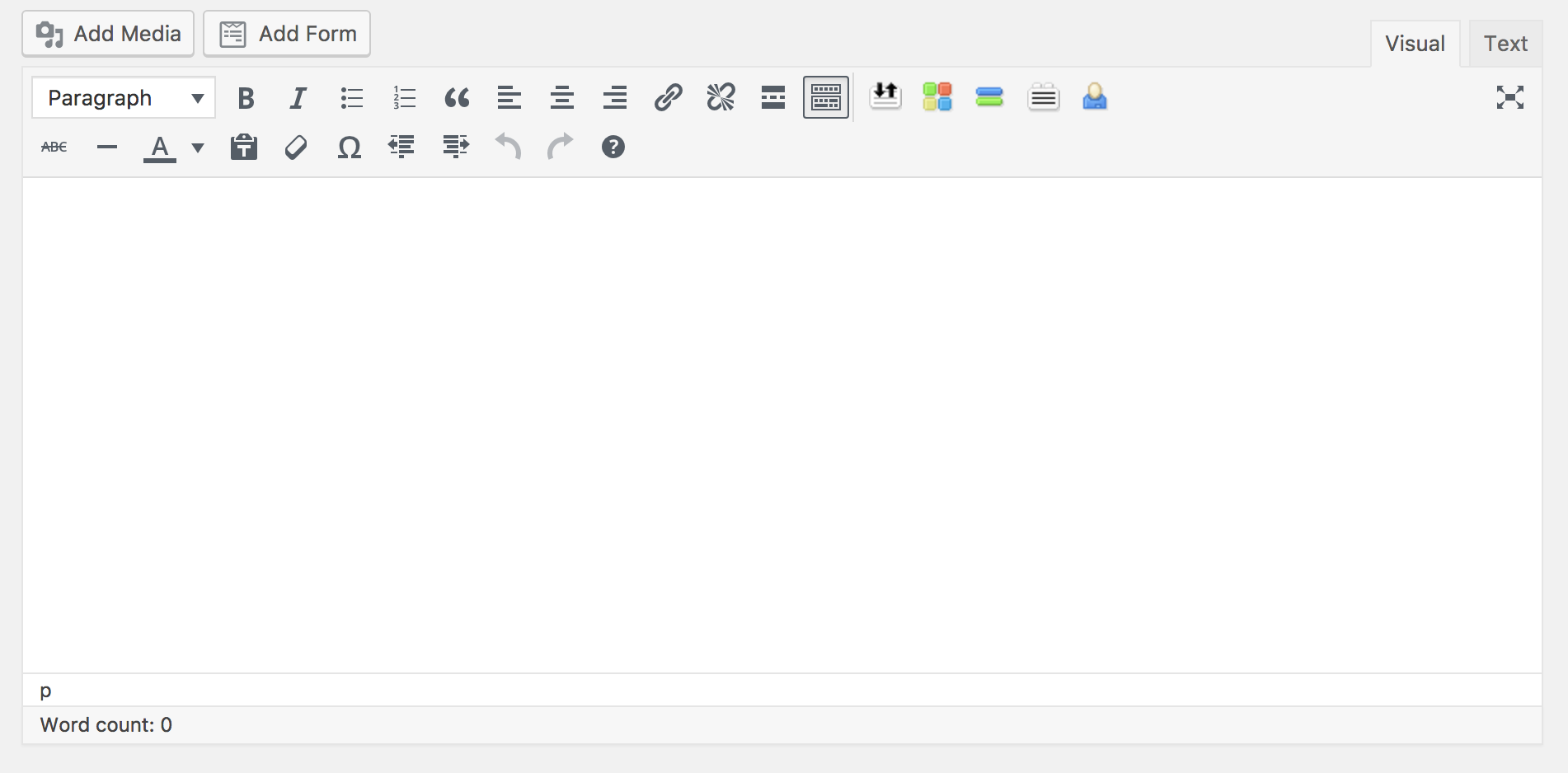1568x773 pixels.
Task: Insert a horizontal line
Action: click(x=107, y=148)
